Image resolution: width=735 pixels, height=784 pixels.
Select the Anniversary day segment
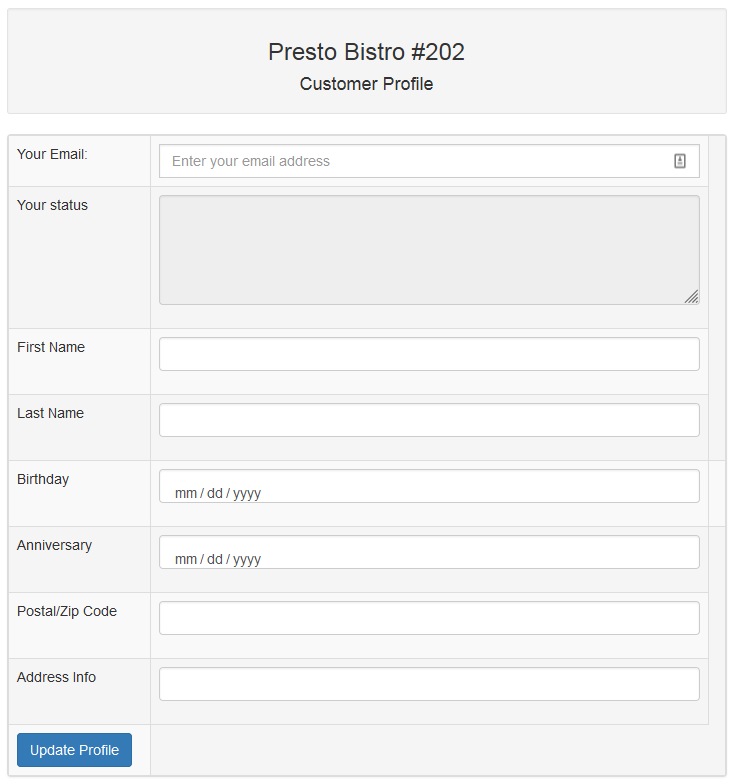click(x=215, y=559)
